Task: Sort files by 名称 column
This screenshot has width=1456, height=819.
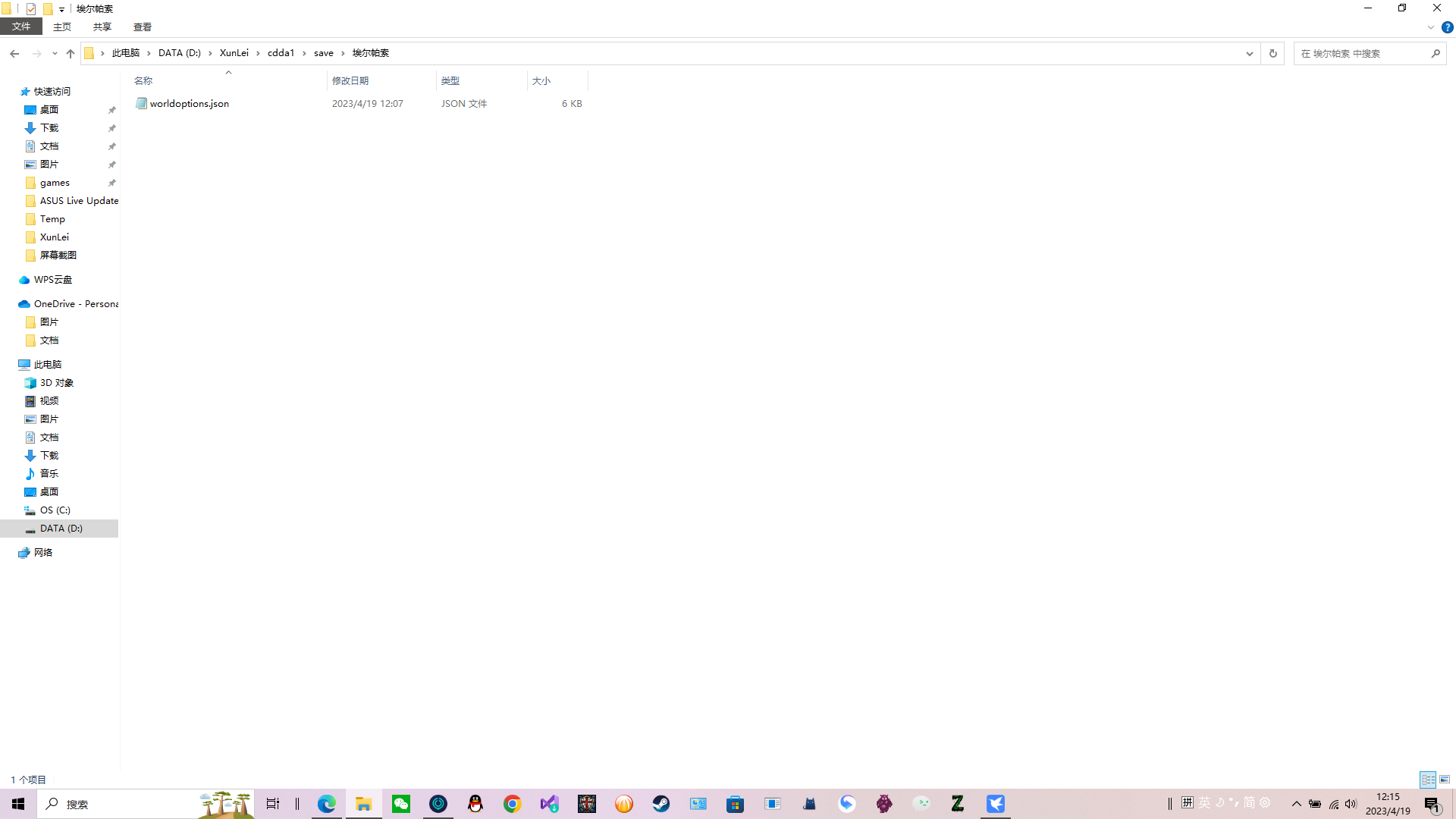Action: pyautogui.click(x=227, y=80)
